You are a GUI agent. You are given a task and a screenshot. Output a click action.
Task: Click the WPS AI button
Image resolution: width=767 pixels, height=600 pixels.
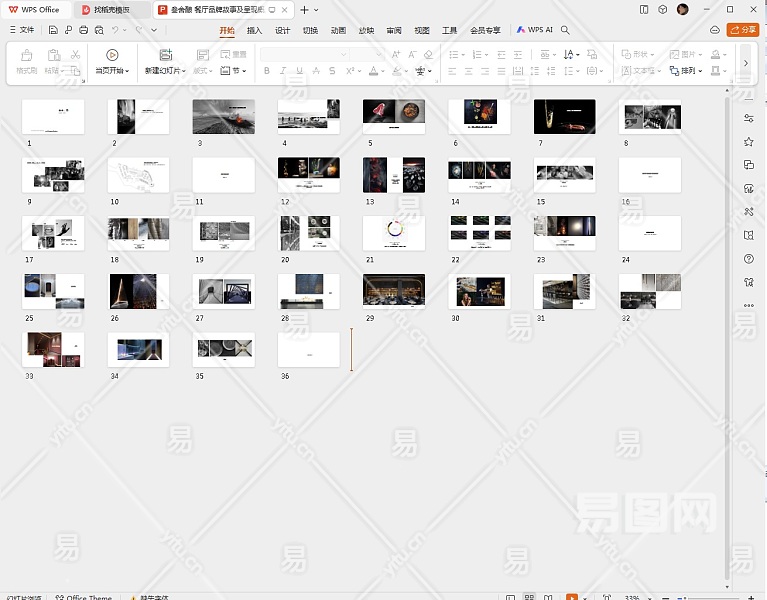(535, 30)
